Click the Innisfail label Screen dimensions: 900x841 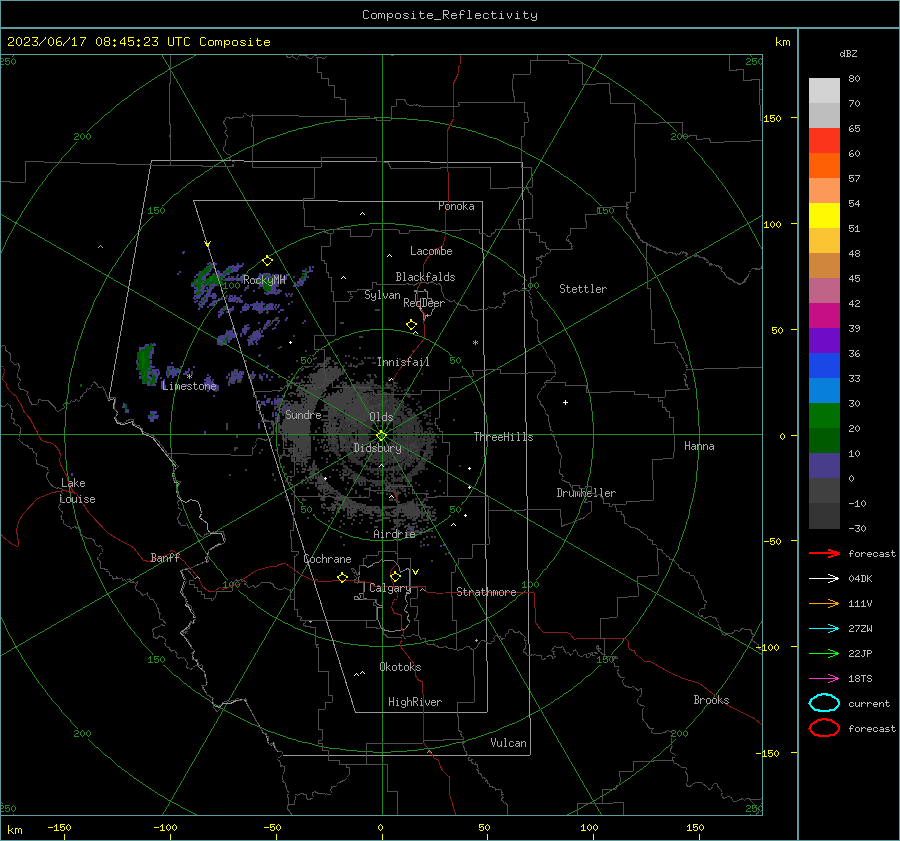point(403,362)
